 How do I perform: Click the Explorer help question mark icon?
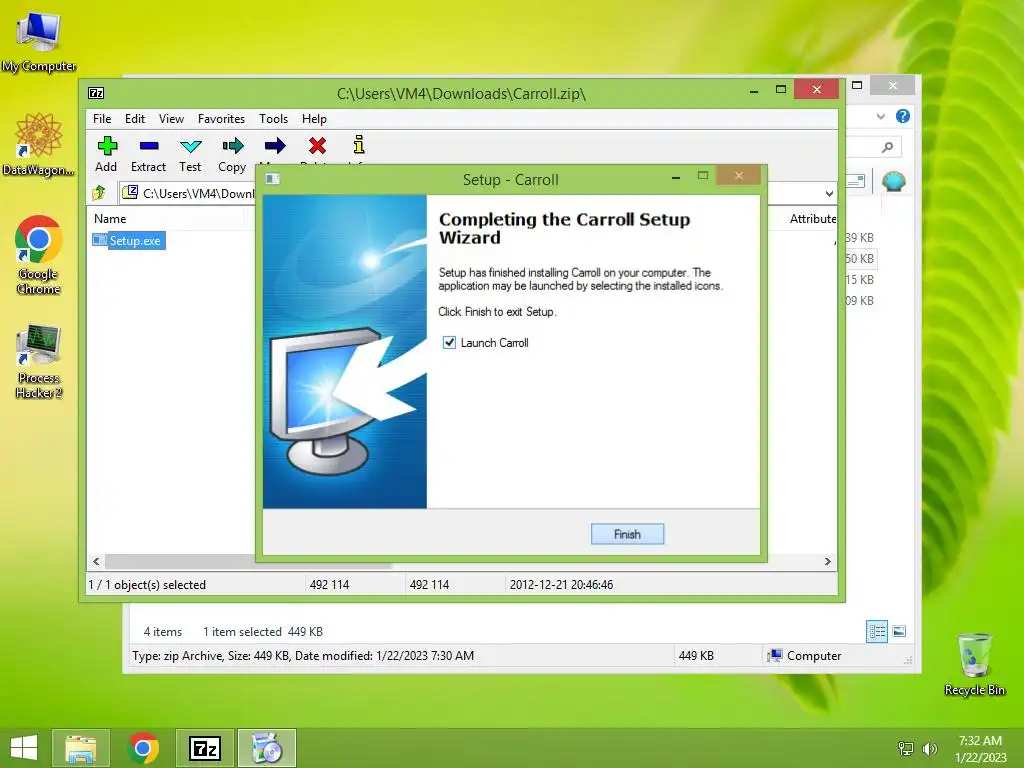click(x=903, y=116)
